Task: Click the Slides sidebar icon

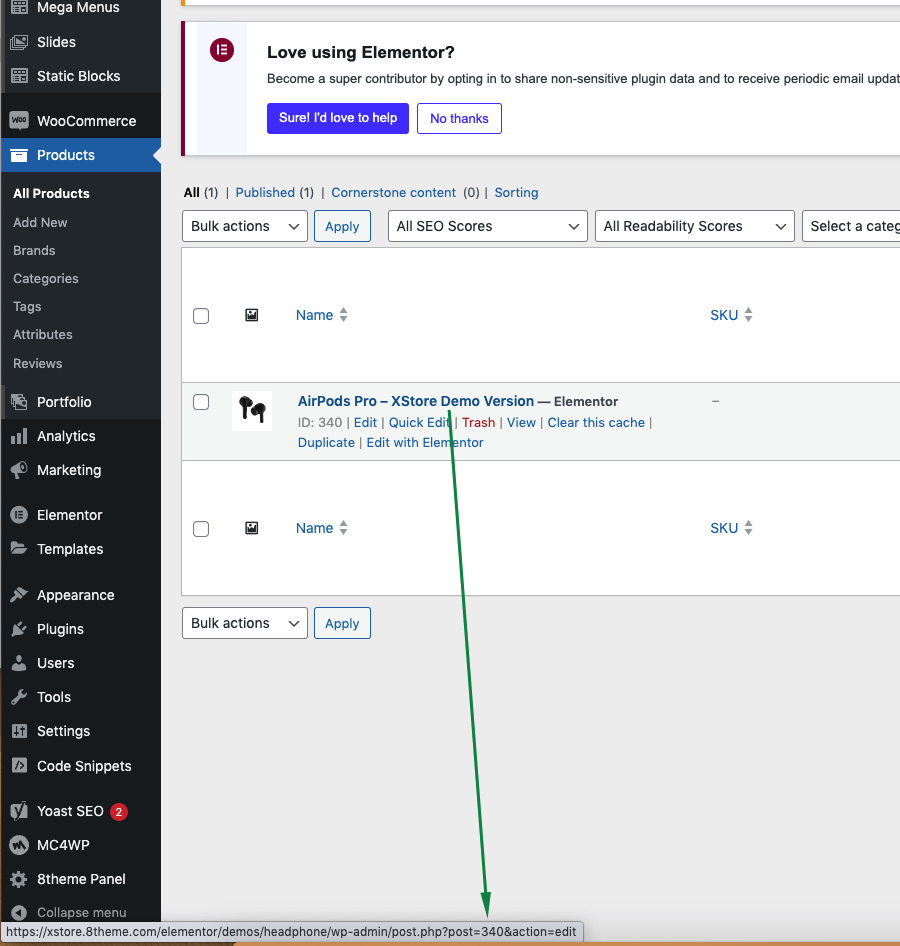Action: click(x=19, y=42)
